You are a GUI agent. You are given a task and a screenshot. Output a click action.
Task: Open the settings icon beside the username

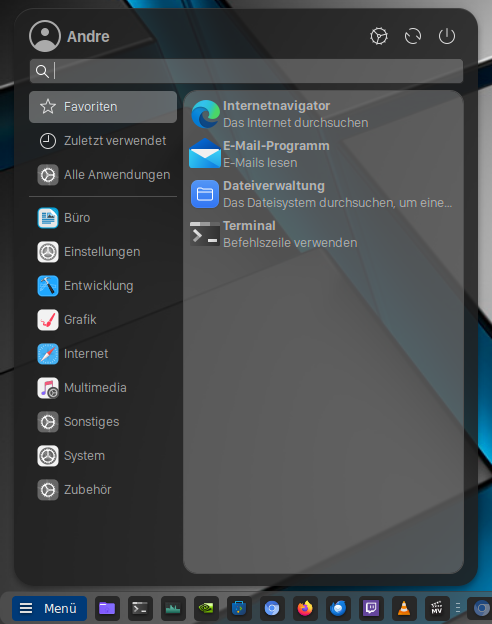379,36
